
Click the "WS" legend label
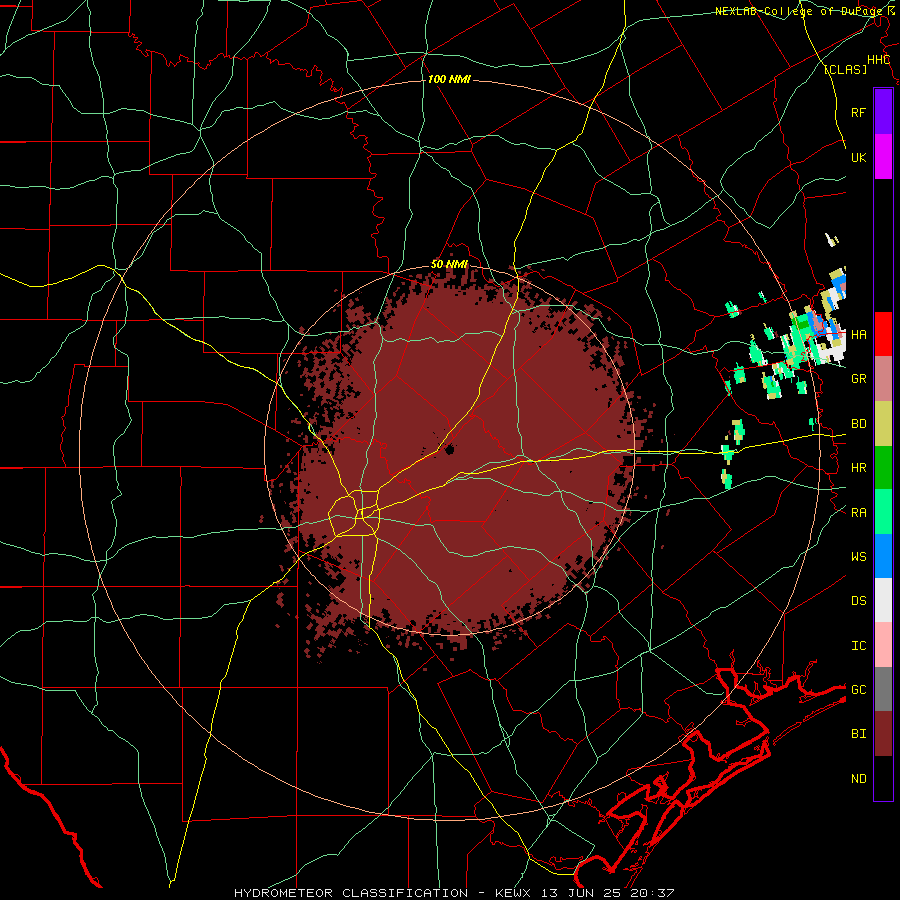858,557
